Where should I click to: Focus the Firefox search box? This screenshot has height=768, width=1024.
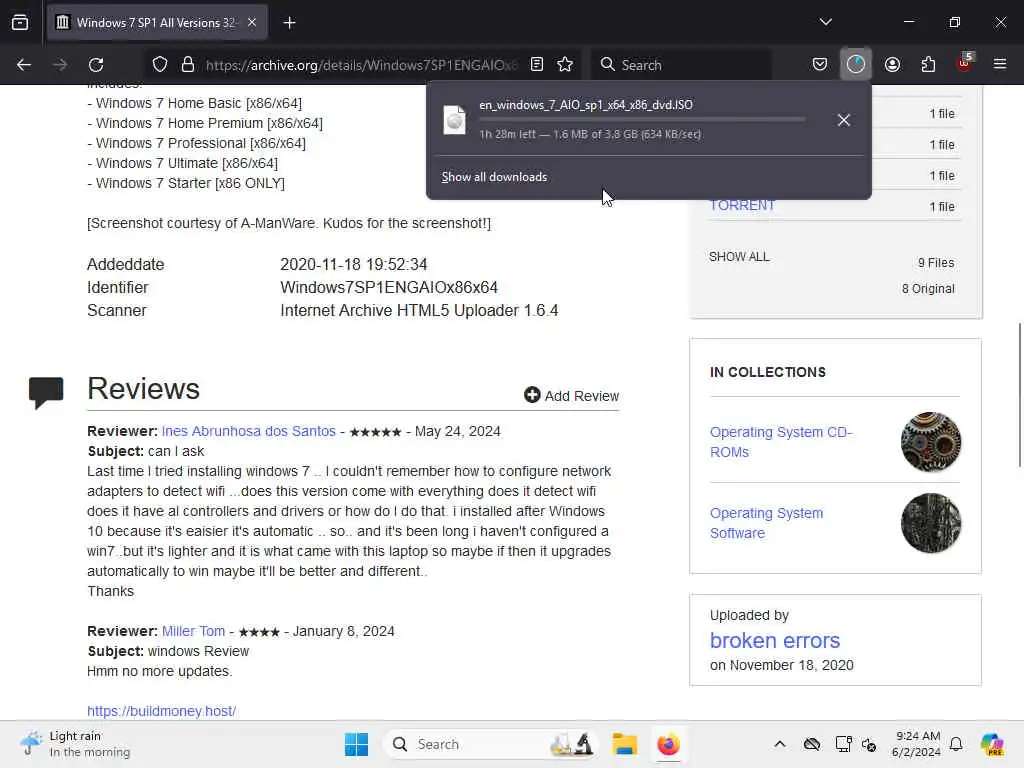682,65
